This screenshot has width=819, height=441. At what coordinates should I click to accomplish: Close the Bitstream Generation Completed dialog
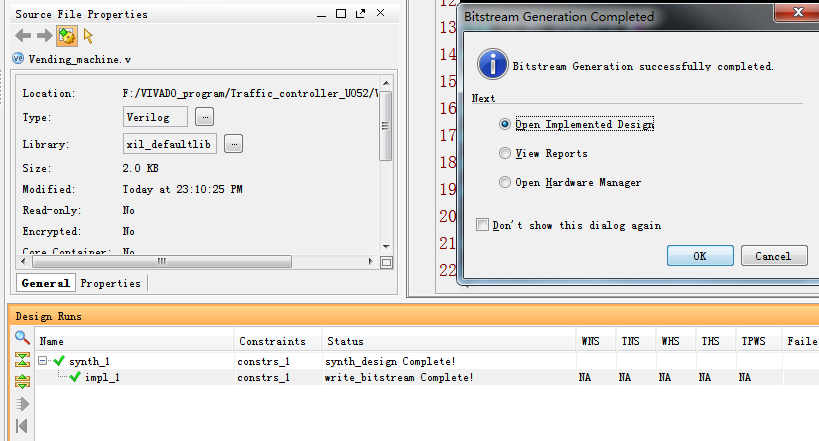click(798, 13)
